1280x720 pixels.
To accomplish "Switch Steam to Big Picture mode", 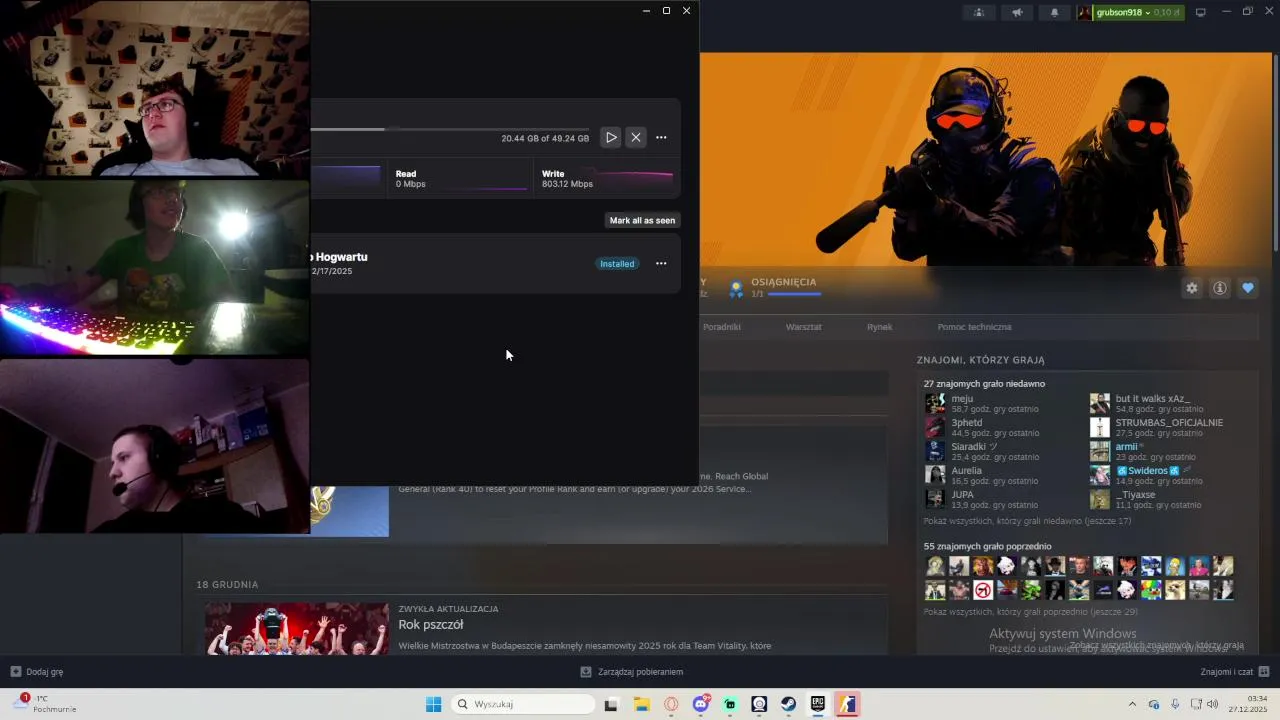I will point(1201,12).
